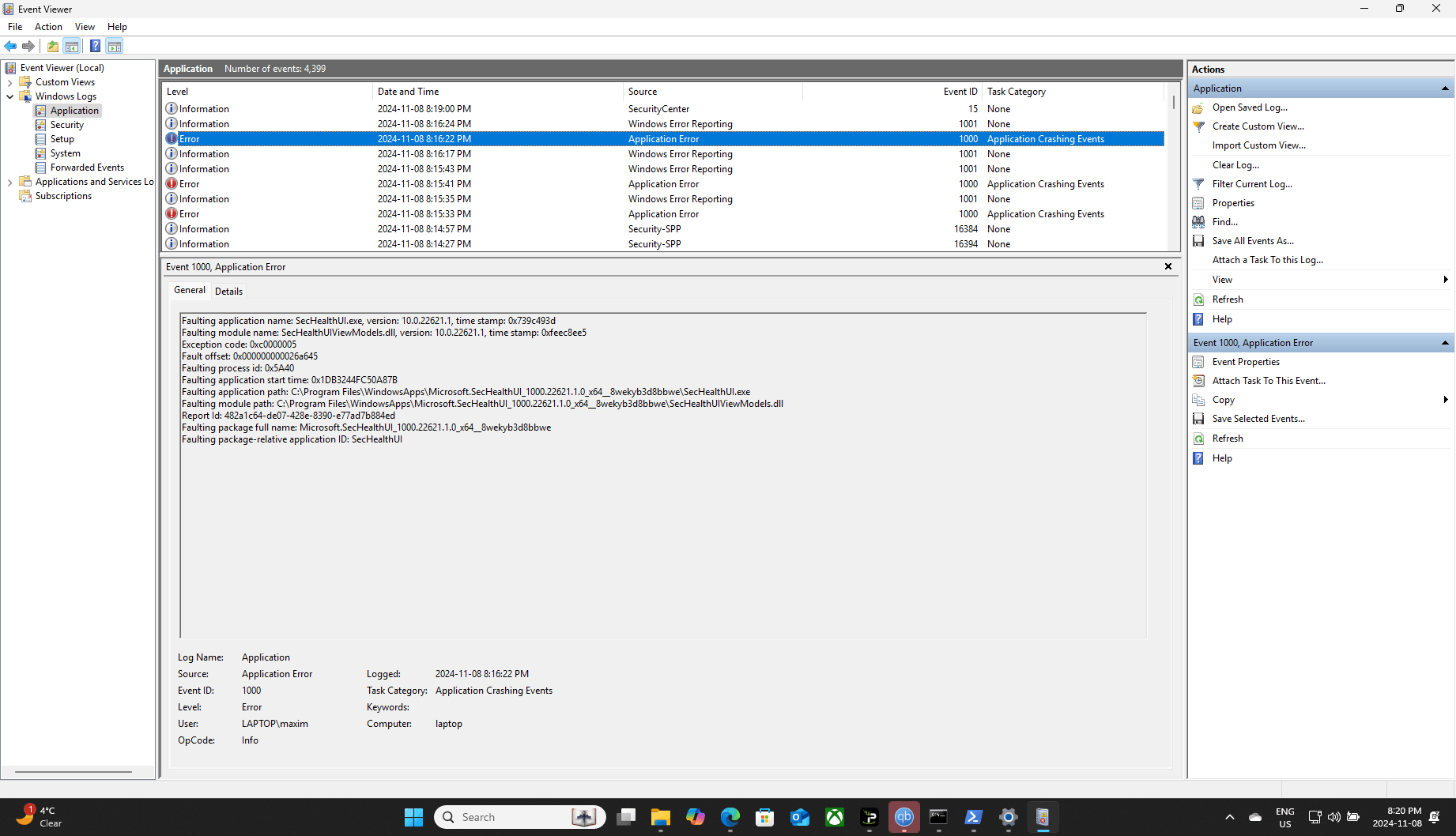Click the console tree horizontal scrollbar
1456x836 pixels.
(x=74, y=771)
